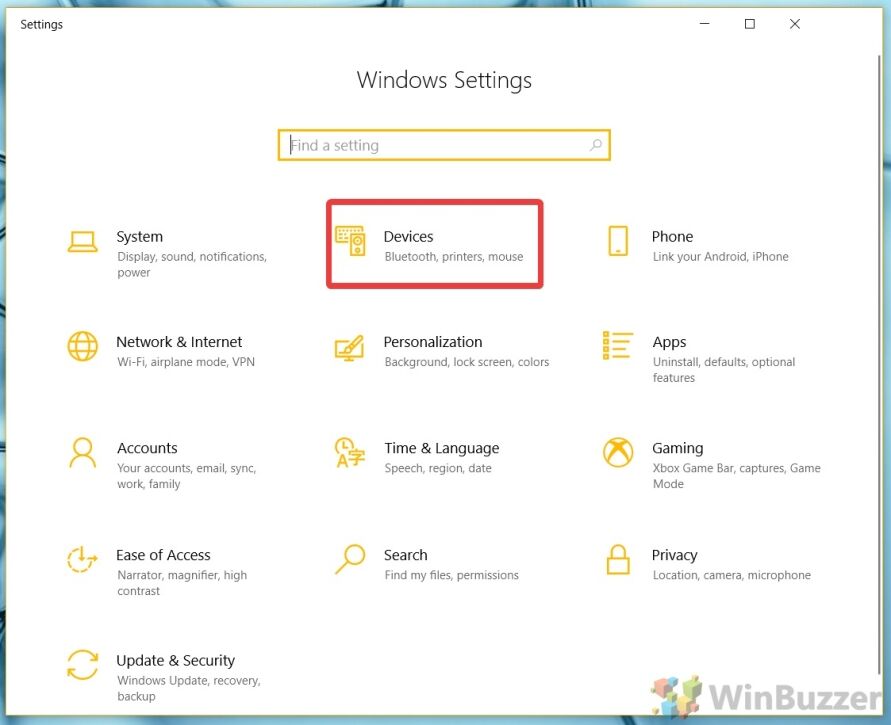
Task: Click the Network & Internet globe icon
Action: (x=82, y=346)
